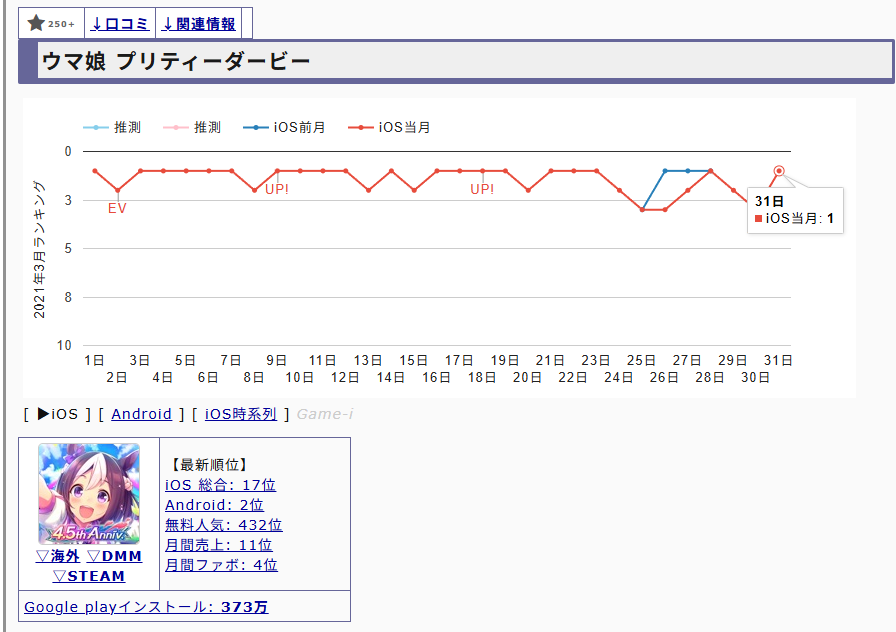Jump to the 口コミ section link
Image resolution: width=896 pixels, height=632 pixels.
(x=120, y=24)
